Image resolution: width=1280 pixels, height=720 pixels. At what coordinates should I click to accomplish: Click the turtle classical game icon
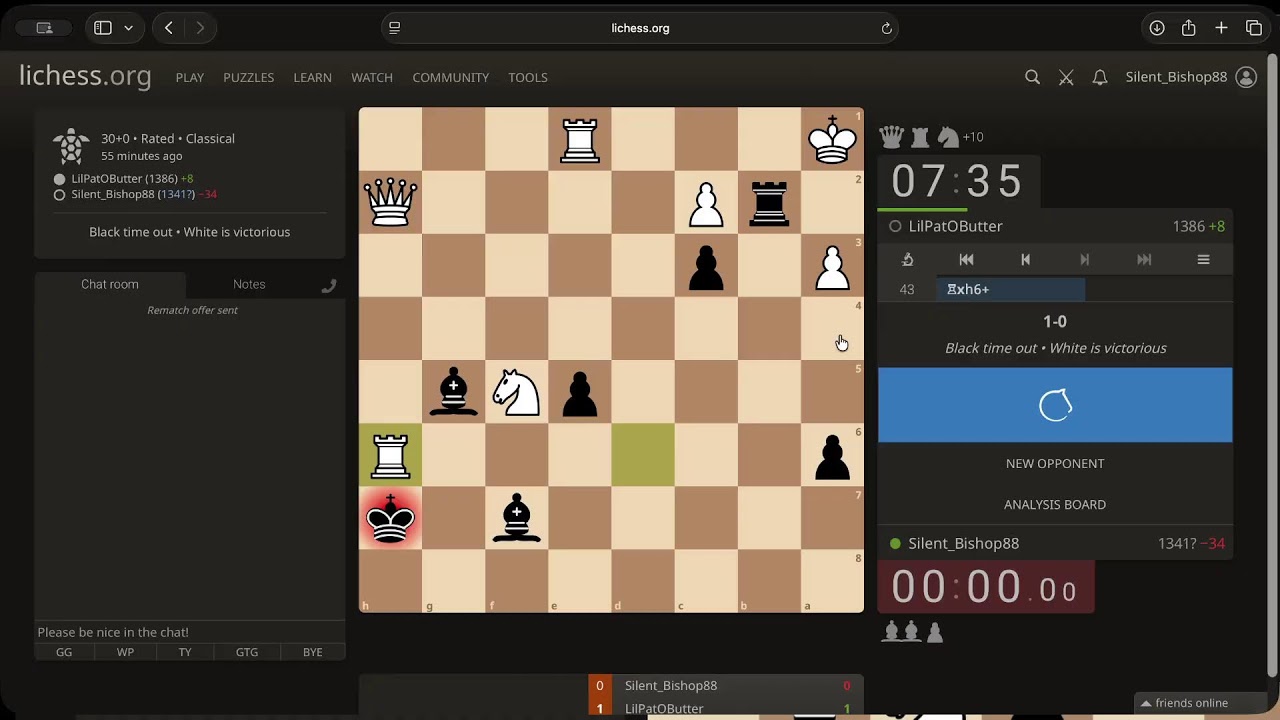(71, 147)
